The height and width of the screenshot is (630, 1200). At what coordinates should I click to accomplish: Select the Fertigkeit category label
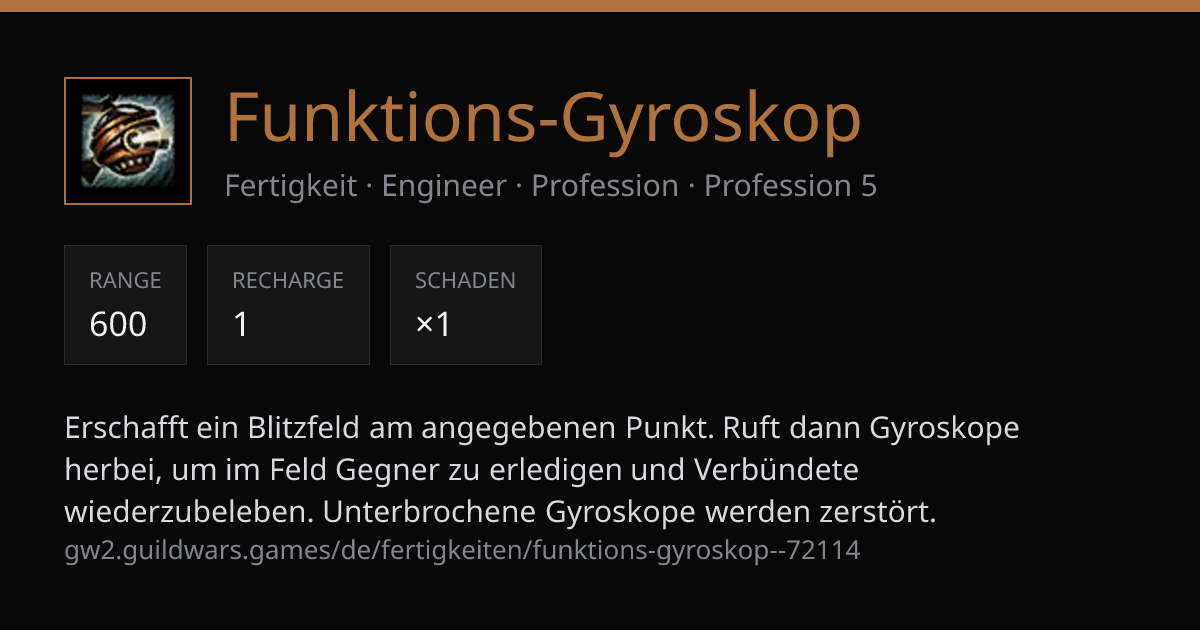coord(291,186)
